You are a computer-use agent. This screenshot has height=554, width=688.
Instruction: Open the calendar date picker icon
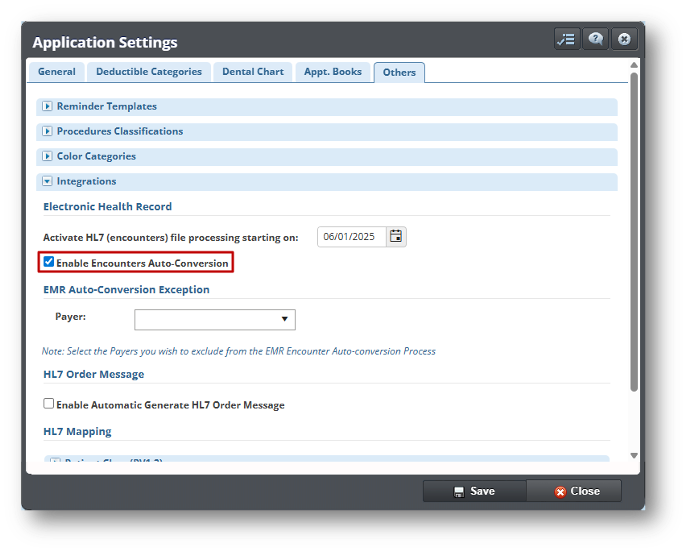[x=396, y=237]
